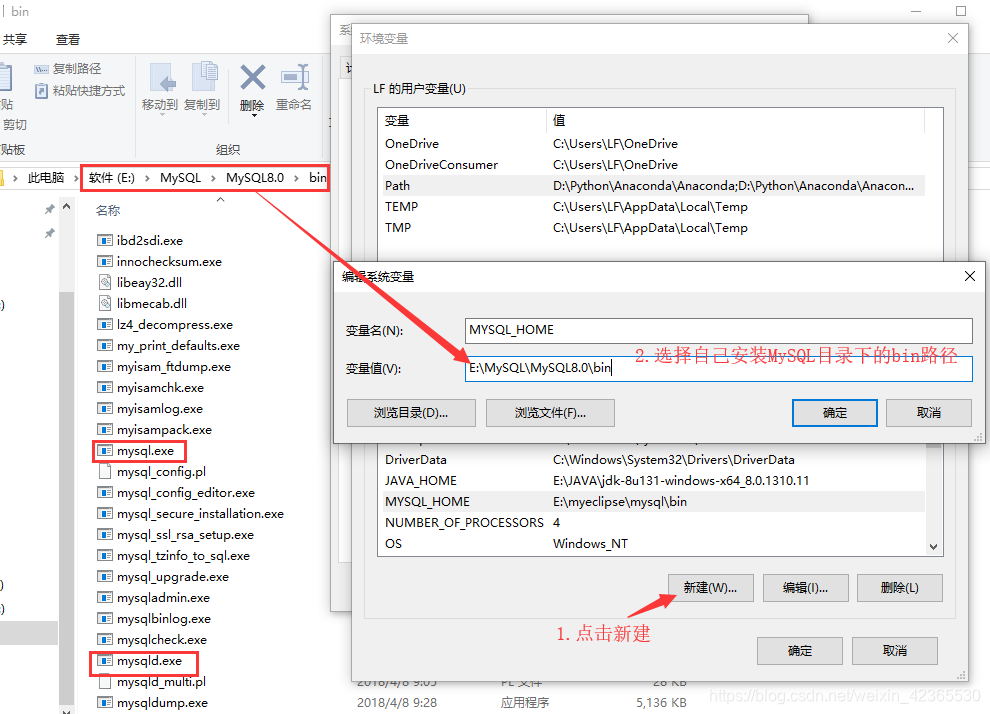Click Paste shortcut (粘贴快捷方式) in ribbon
Screen dimensions: 990x714
point(80,90)
